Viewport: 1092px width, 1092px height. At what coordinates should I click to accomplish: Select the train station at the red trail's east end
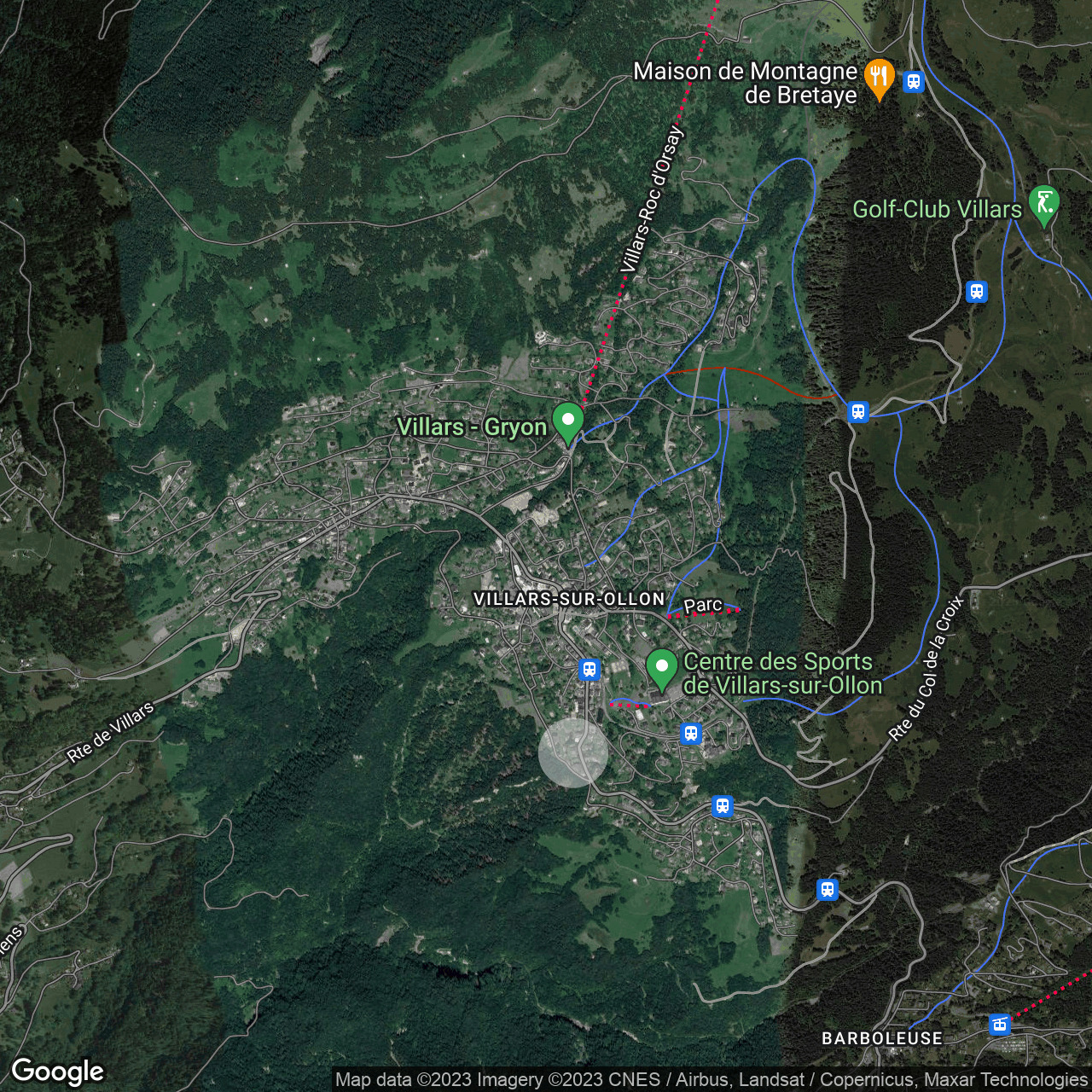click(x=858, y=412)
